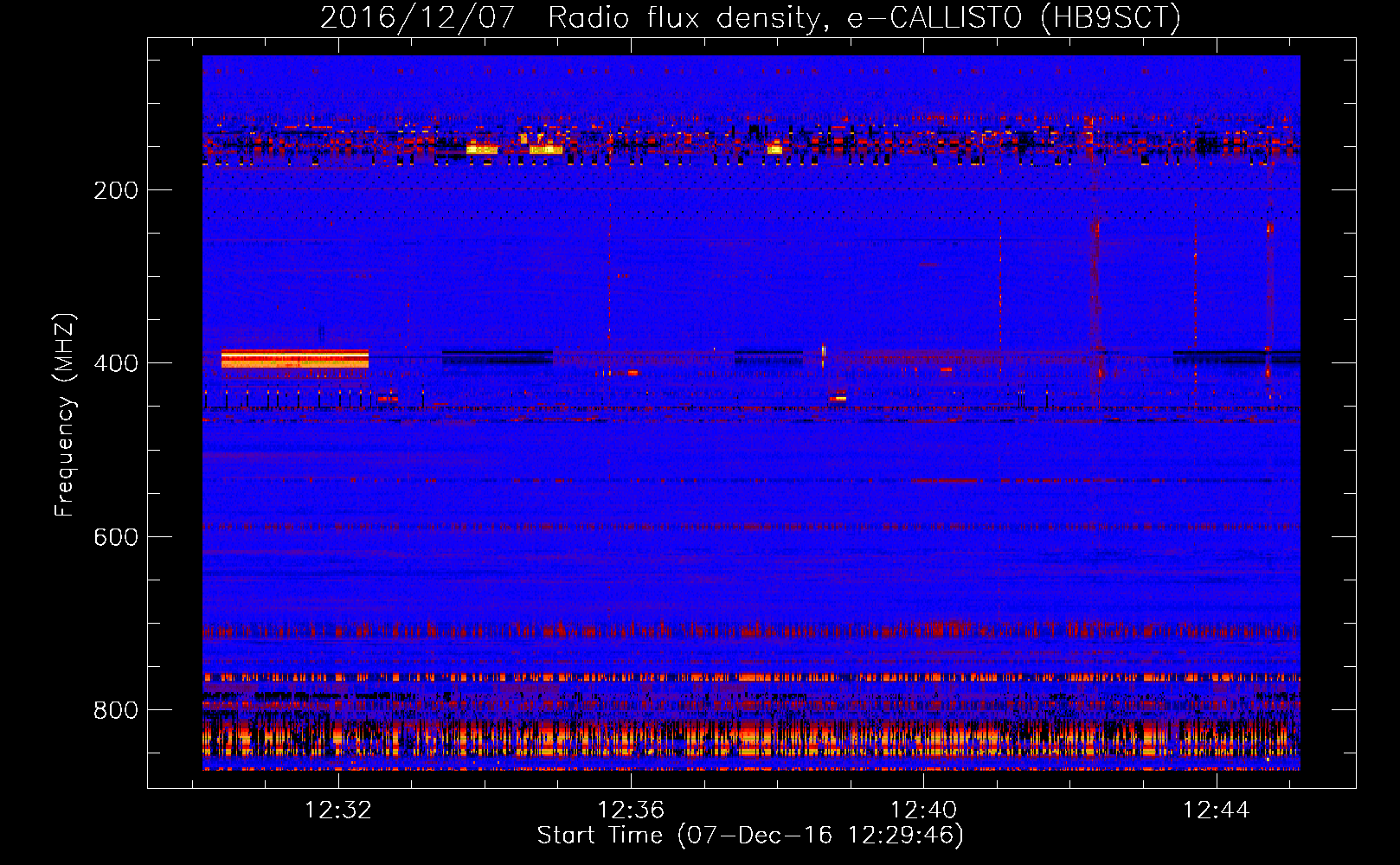Click the 200 frequency tick label

(x=116, y=190)
